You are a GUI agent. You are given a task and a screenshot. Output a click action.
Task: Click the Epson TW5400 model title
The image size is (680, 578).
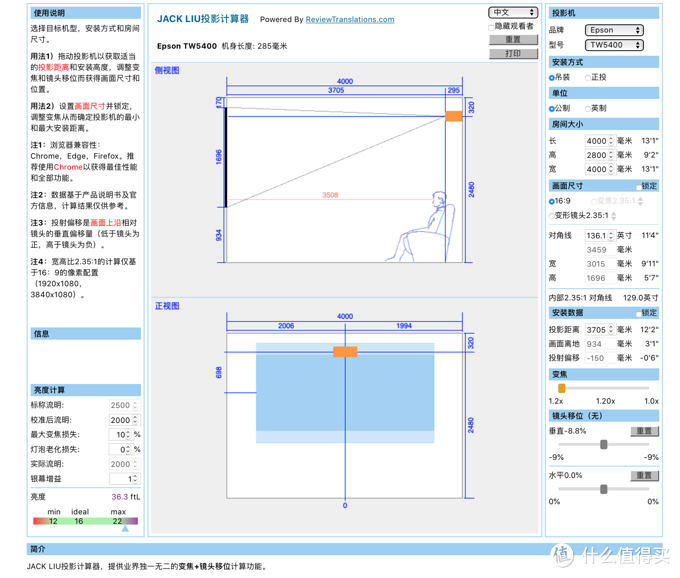(187, 46)
